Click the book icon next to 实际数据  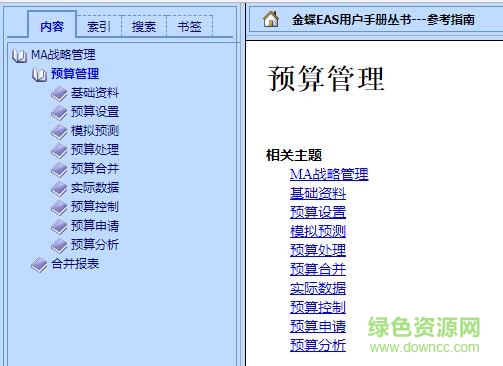coord(59,189)
